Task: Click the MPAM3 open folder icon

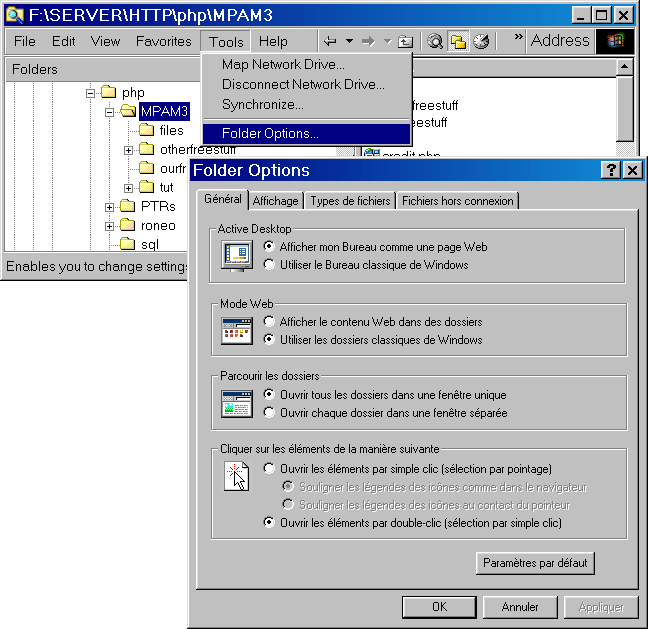Action: [128, 111]
